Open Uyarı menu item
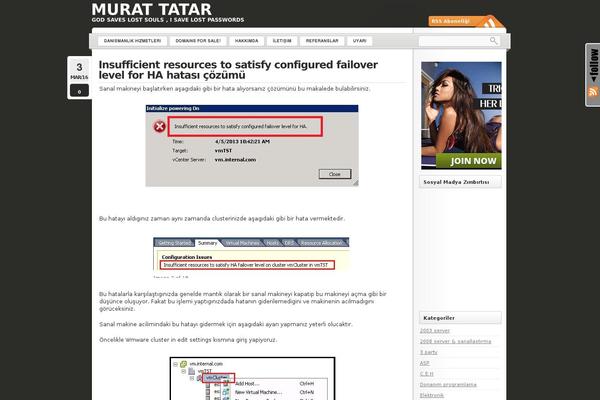Screen dimensions: 600x400 359,41
